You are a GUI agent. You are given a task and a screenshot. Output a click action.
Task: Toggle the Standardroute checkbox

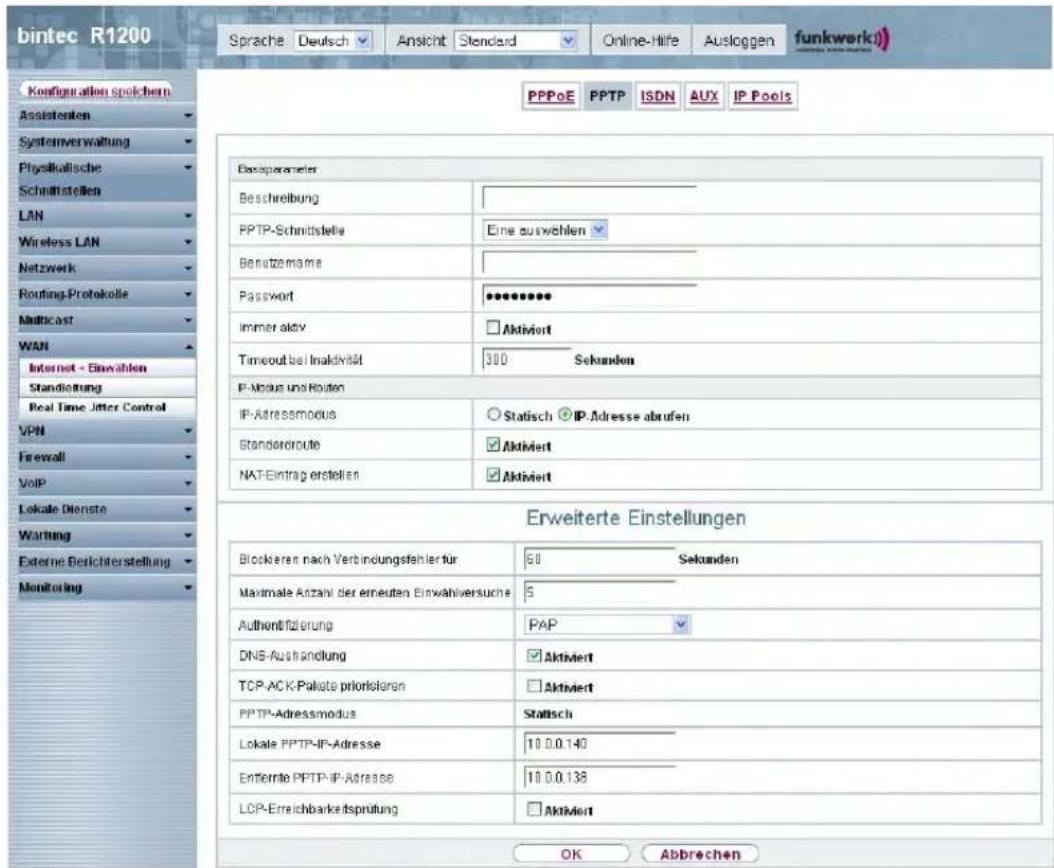pos(493,444)
